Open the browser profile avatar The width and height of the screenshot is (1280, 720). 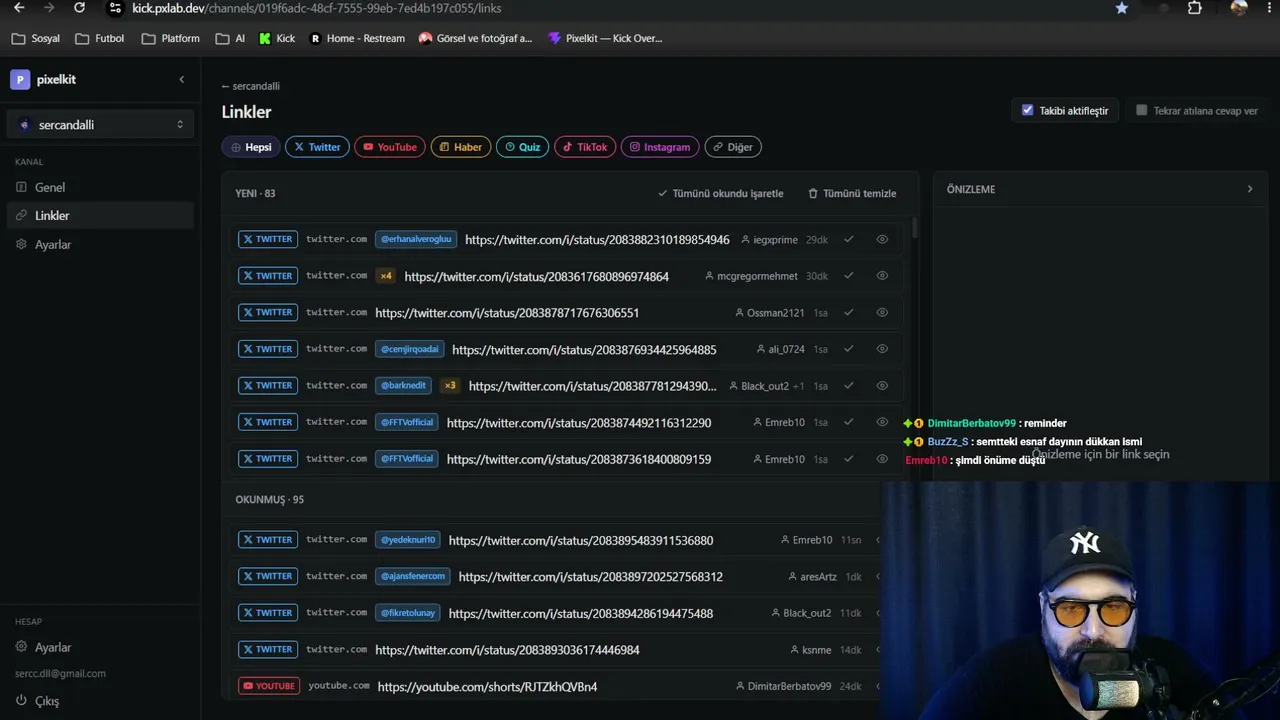(x=1239, y=8)
